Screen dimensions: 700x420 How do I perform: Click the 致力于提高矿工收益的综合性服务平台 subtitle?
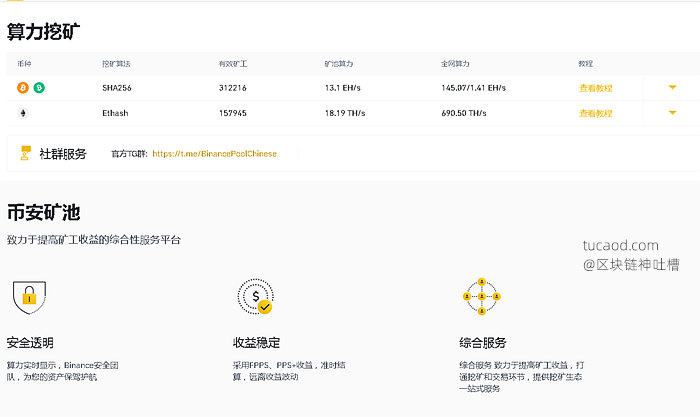click(93, 240)
